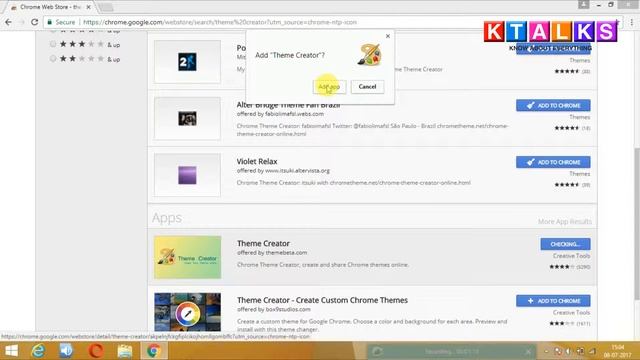Click the Secure padlock indicator
The height and width of the screenshot is (360, 640).
click(61, 22)
